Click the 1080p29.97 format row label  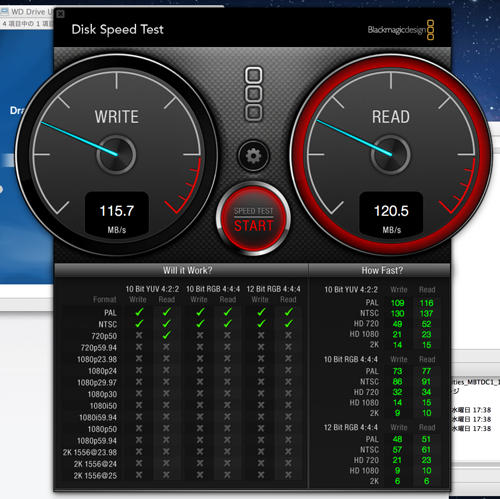point(97,383)
